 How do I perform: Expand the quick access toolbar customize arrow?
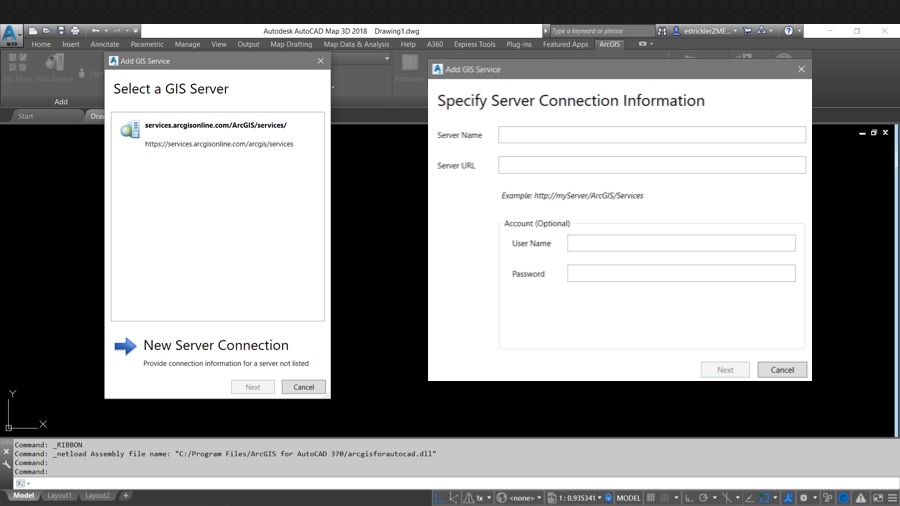[136, 31]
